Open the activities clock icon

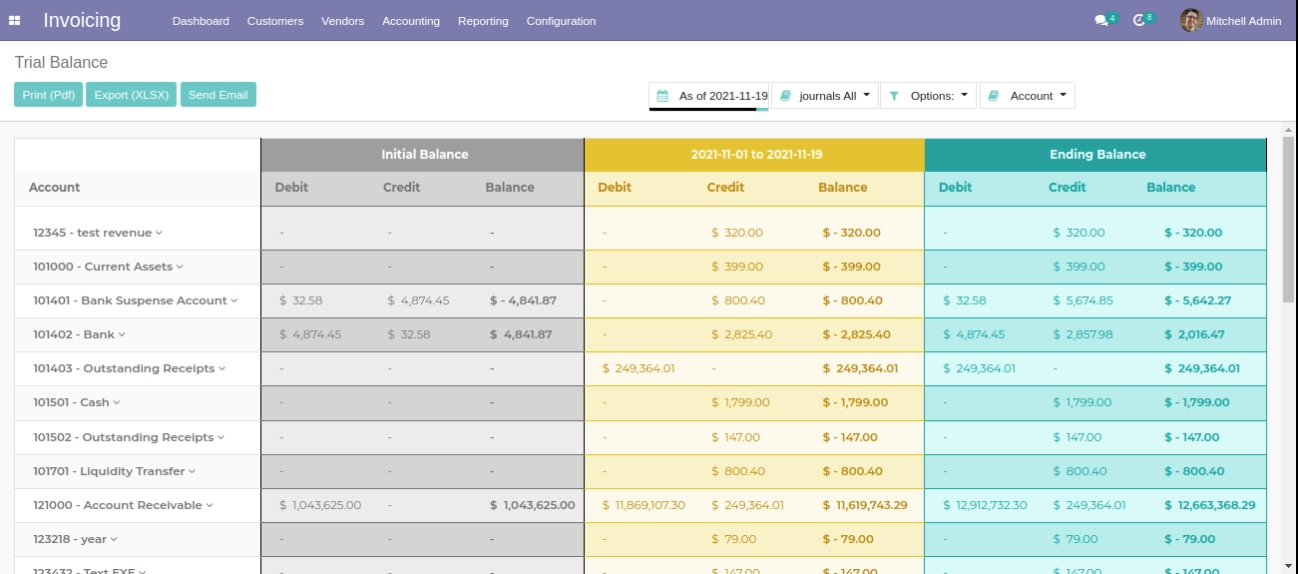pyautogui.click(x=1140, y=21)
